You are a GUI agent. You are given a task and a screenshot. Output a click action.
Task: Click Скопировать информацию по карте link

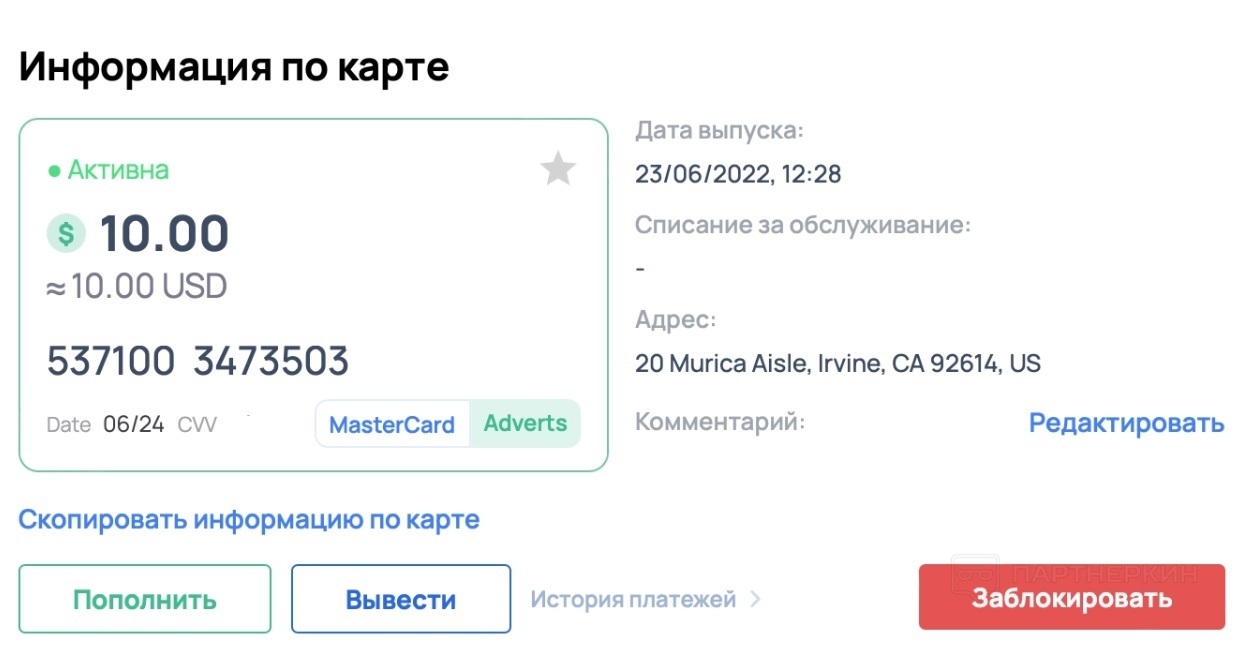tap(249, 520)
